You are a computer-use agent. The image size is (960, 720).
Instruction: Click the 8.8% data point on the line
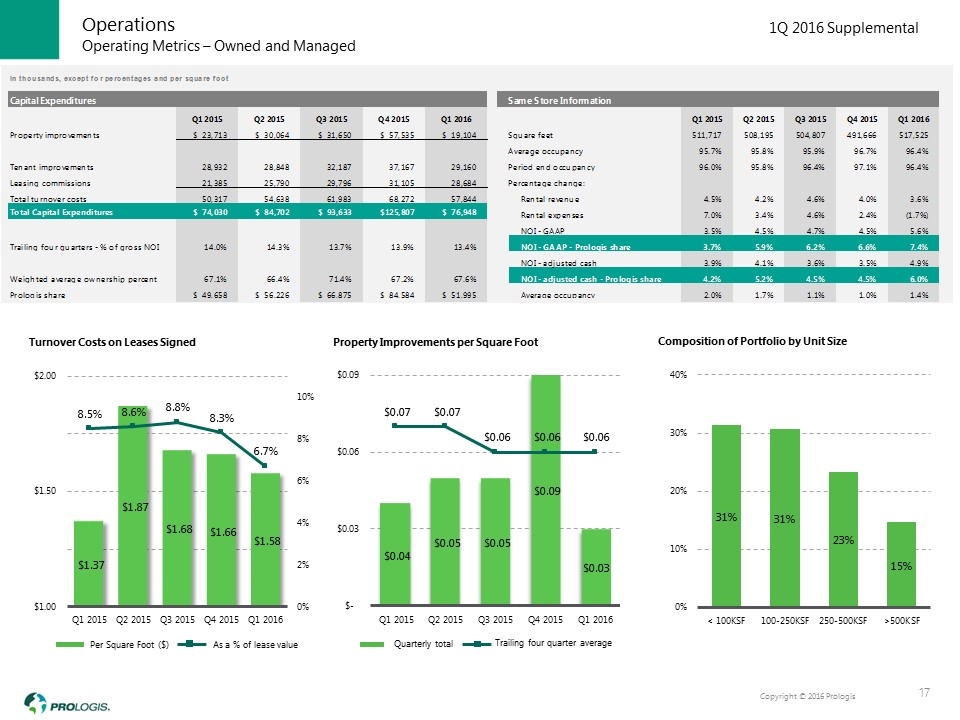[x=177, y=422]
